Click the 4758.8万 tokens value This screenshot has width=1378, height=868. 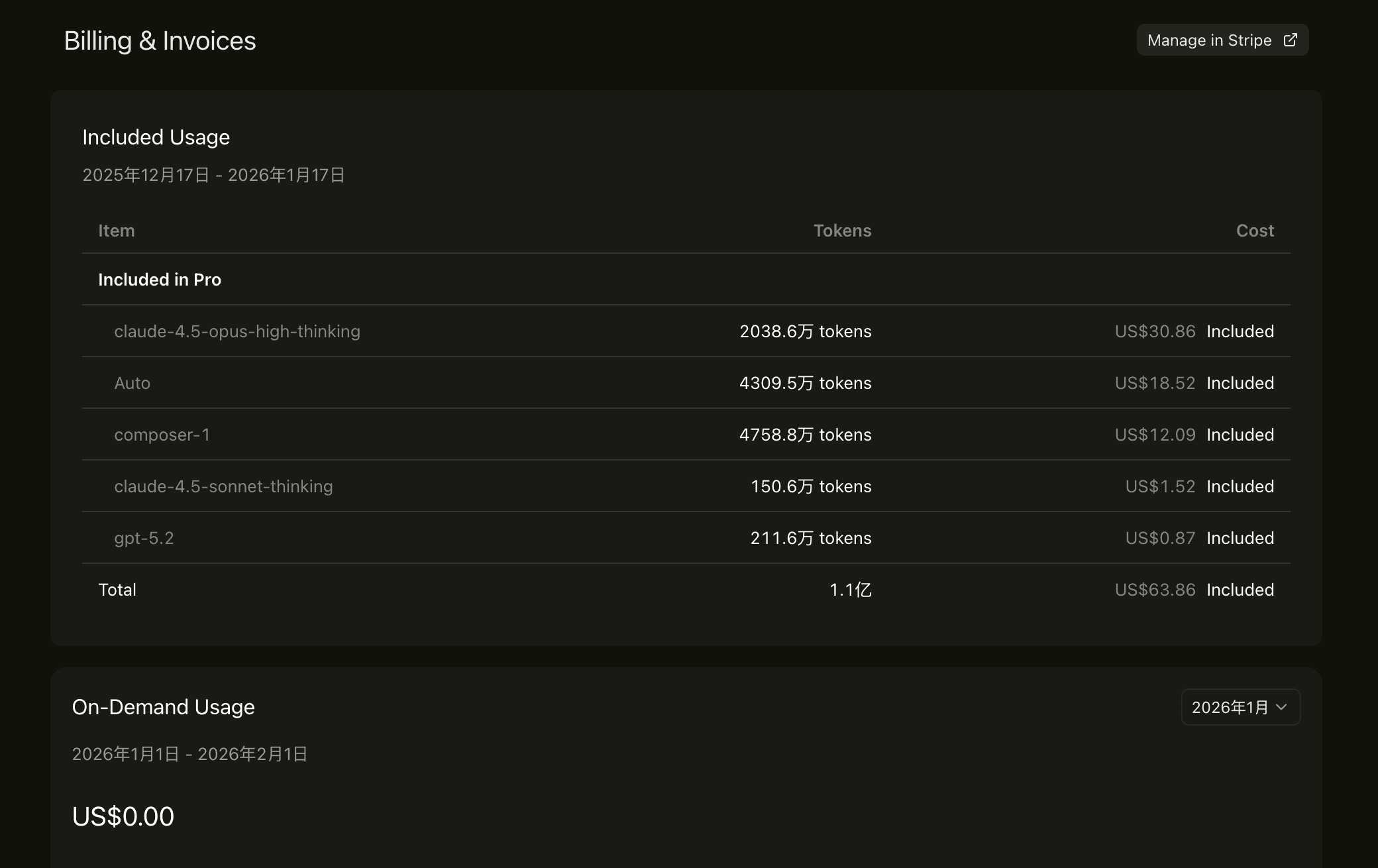click(x=805, y=435)
